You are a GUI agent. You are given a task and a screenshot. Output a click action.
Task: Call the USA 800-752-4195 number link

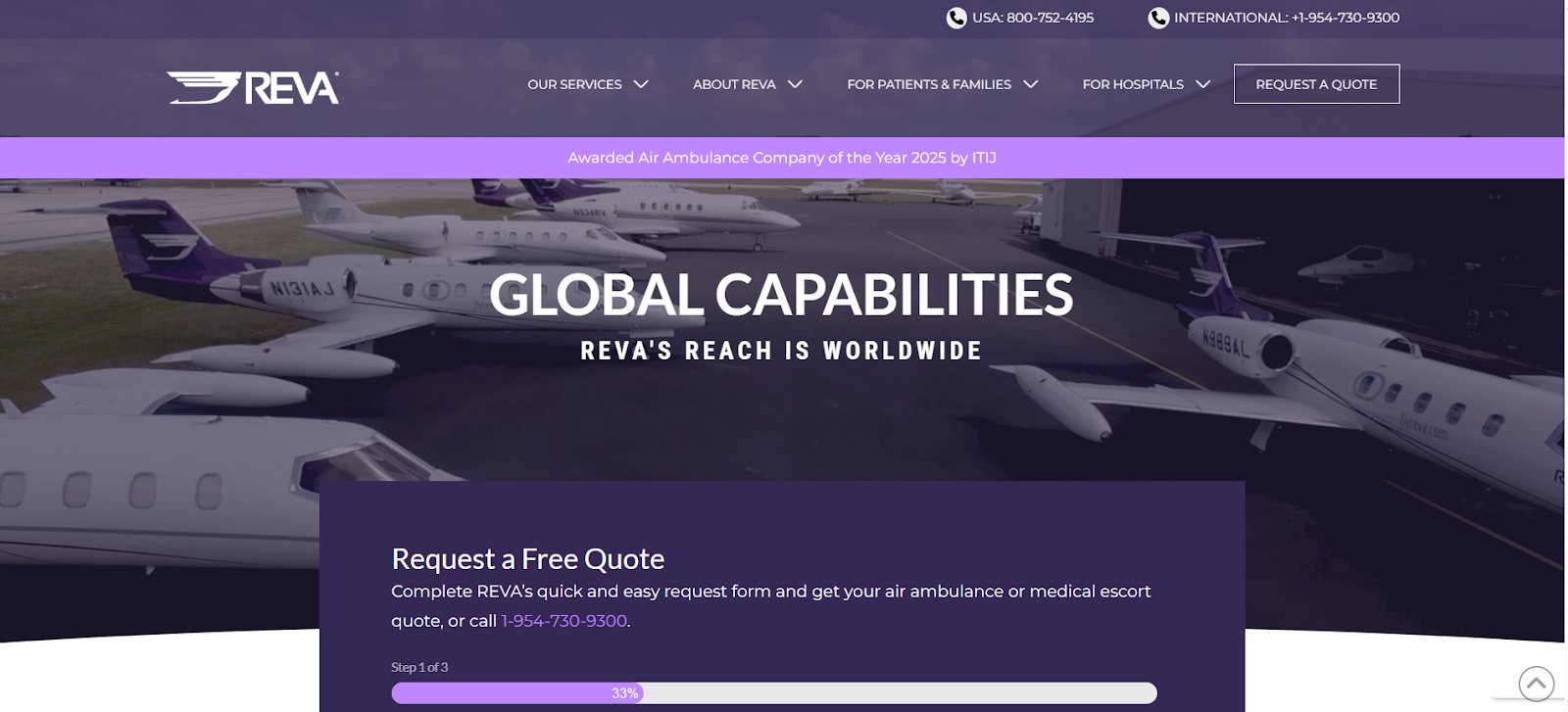[1032, 18]
